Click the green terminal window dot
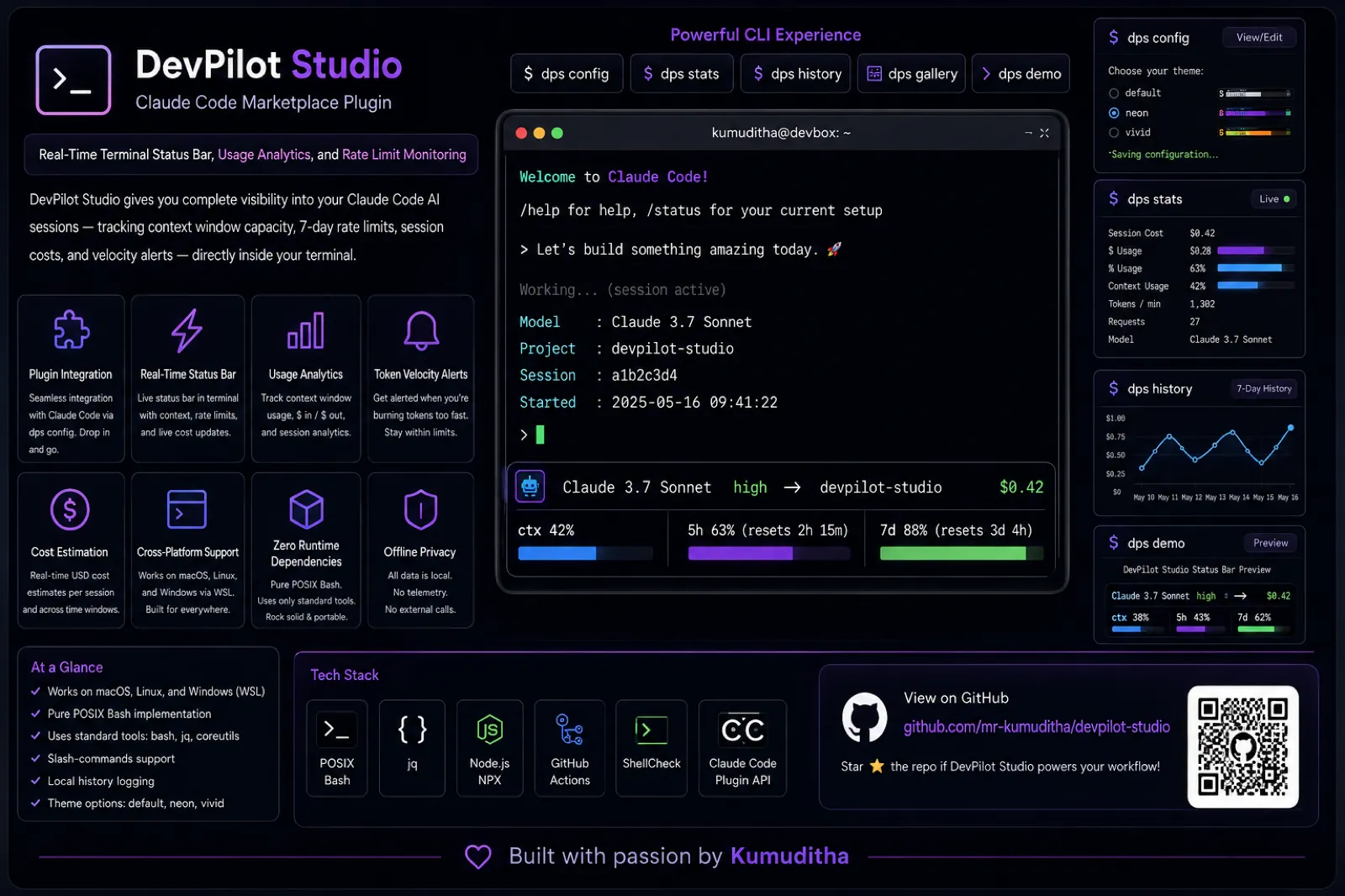The height and width of the screenshot is (896, 1345). [x=556, y=133]
